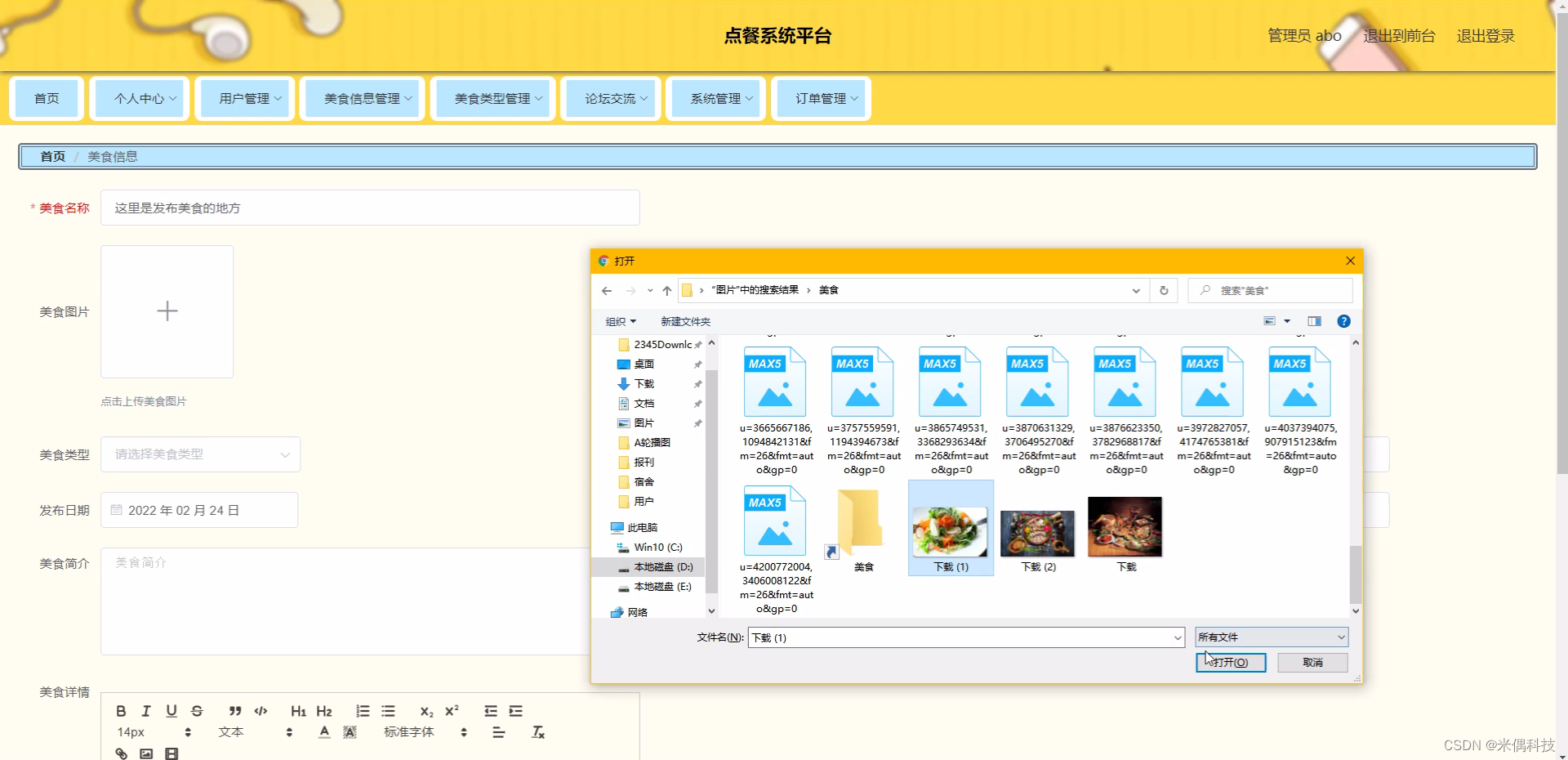Click the plus area to upload food image
Screen dimensions: 1568x760
click(x=167, y=311)
